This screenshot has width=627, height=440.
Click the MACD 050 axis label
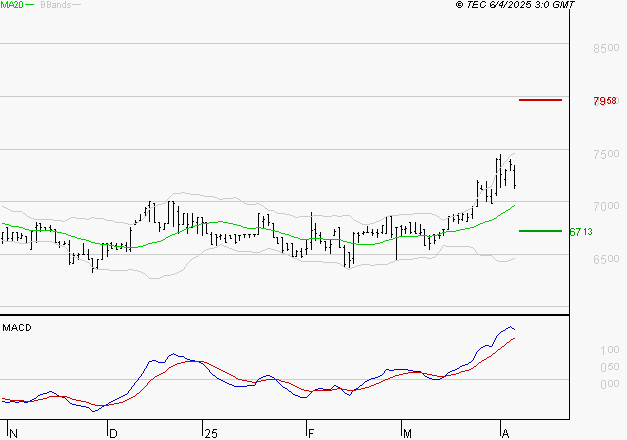610,367
